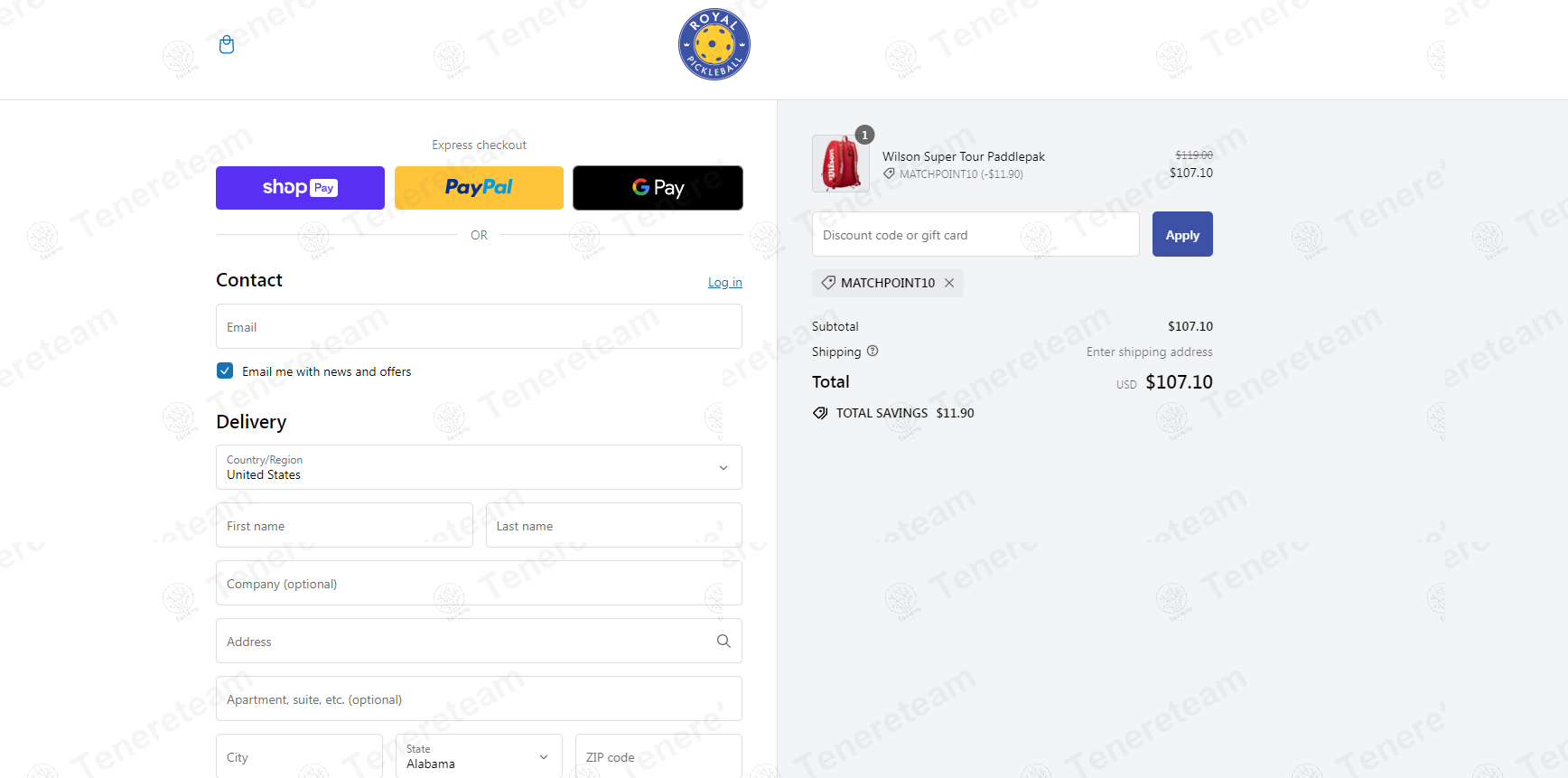Focus the Email input field
Image resolution: width=1568 pixels, height=778 pixels.
point(479,326)
